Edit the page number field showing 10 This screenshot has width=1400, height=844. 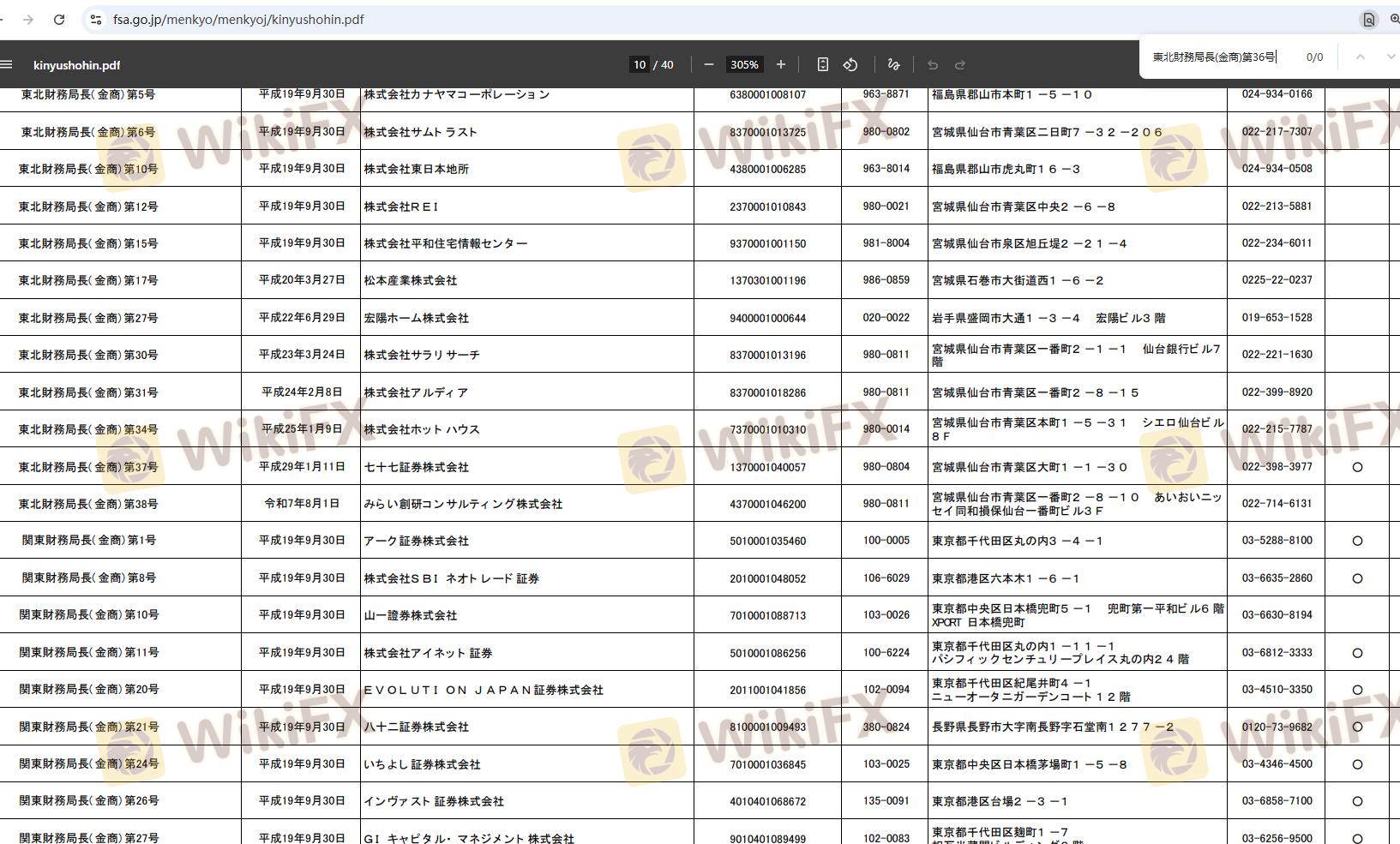click(x=640, y=64)
